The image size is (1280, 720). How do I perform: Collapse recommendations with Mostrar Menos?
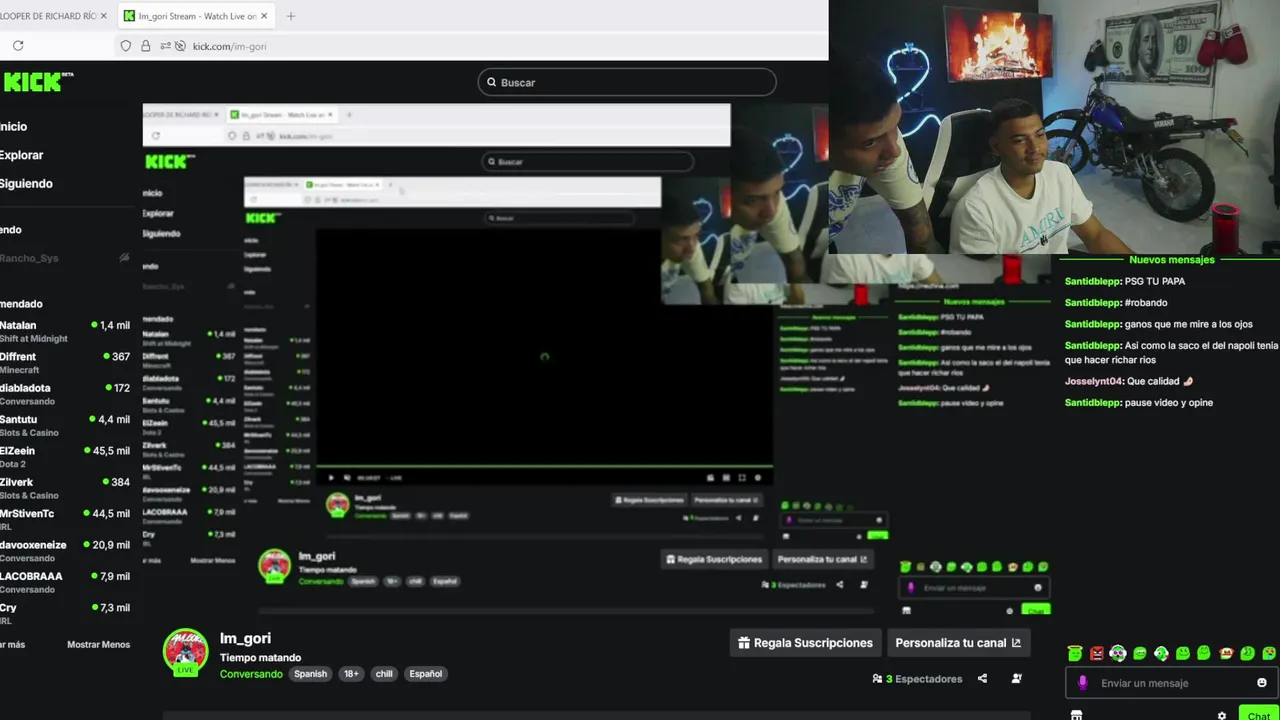coord(98,645)
